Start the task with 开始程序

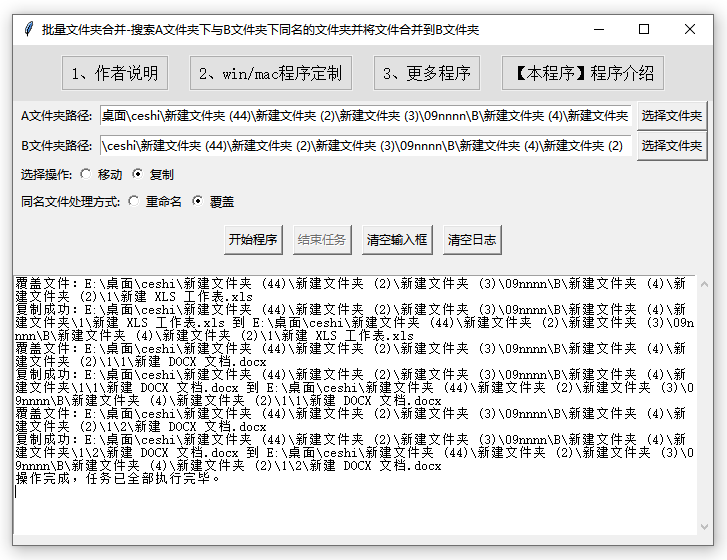point(253,240)
